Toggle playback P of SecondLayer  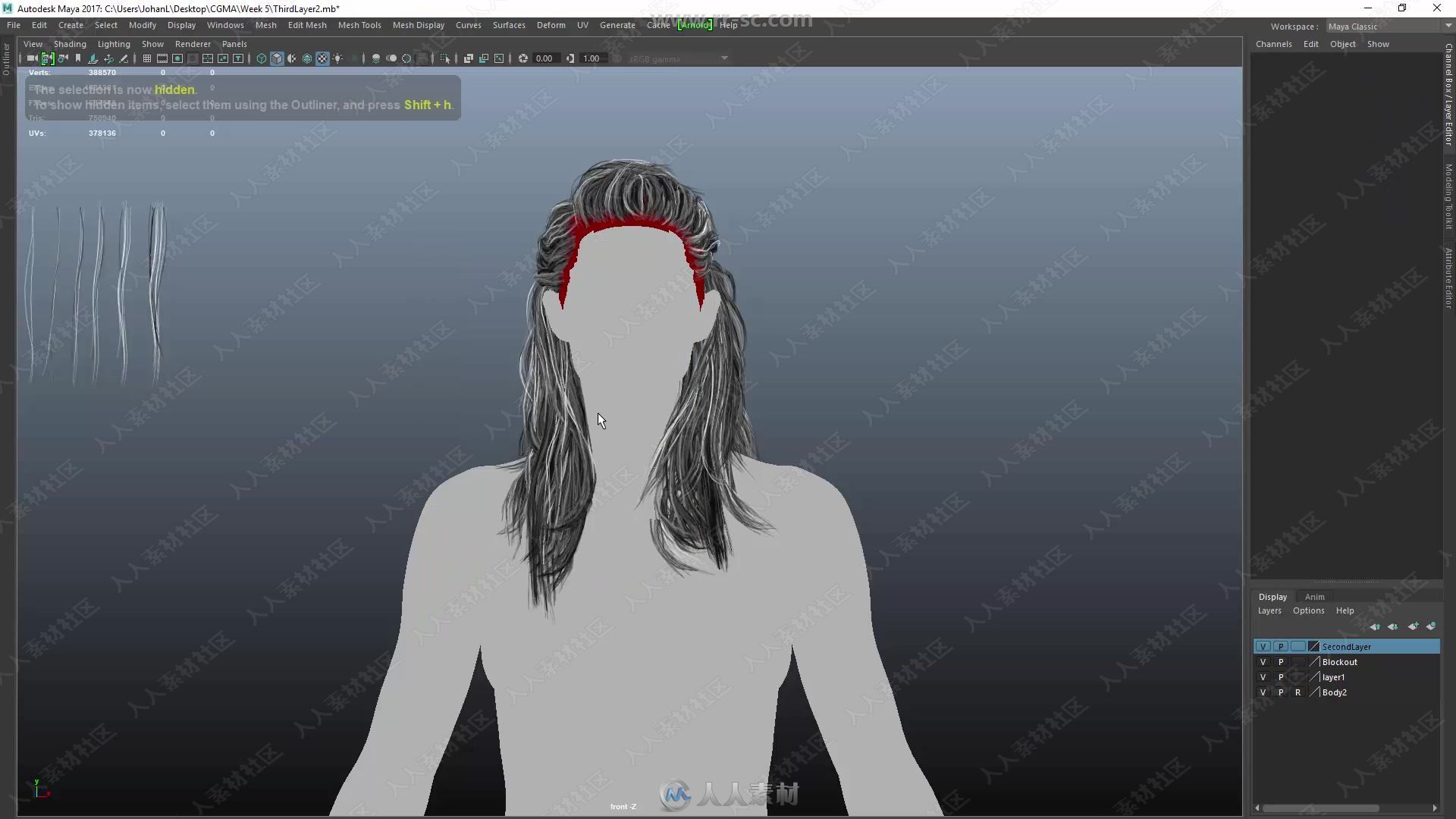click(1281, 647)
